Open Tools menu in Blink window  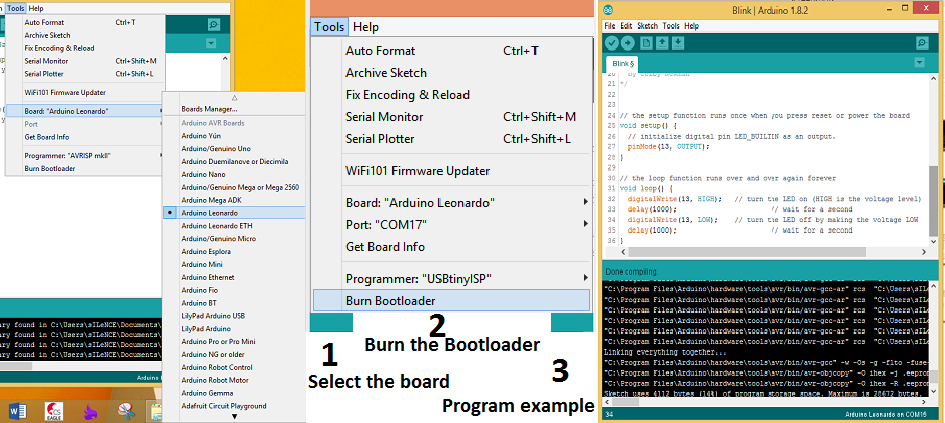point(671,26)
